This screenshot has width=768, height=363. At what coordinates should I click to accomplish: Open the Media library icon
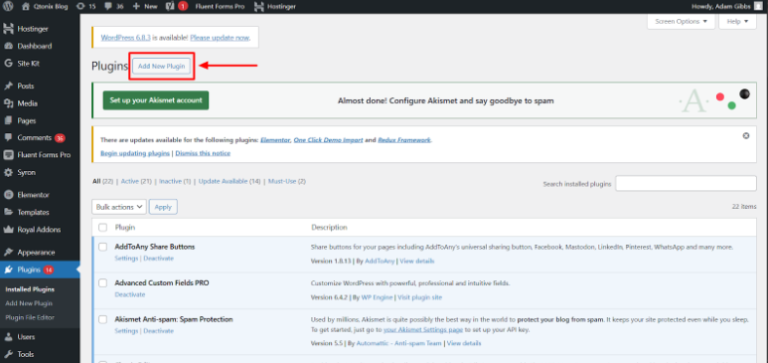coord(8,103)
